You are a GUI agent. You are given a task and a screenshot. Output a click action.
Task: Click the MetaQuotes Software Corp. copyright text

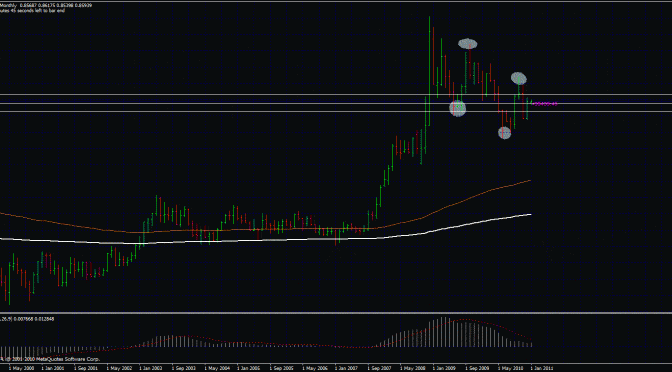(50, 359)
